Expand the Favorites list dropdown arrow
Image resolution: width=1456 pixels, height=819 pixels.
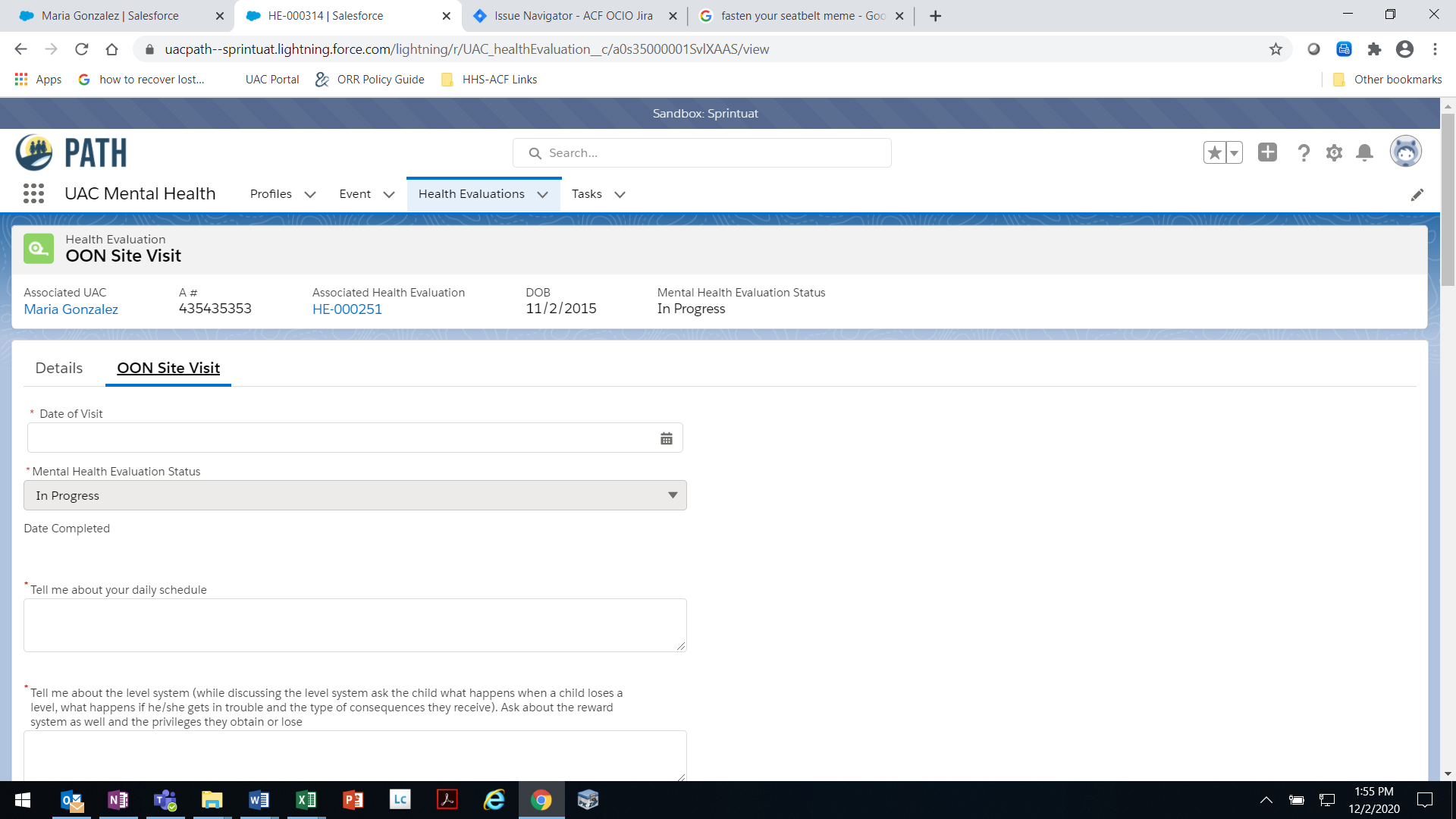(x=1234, y=153)
